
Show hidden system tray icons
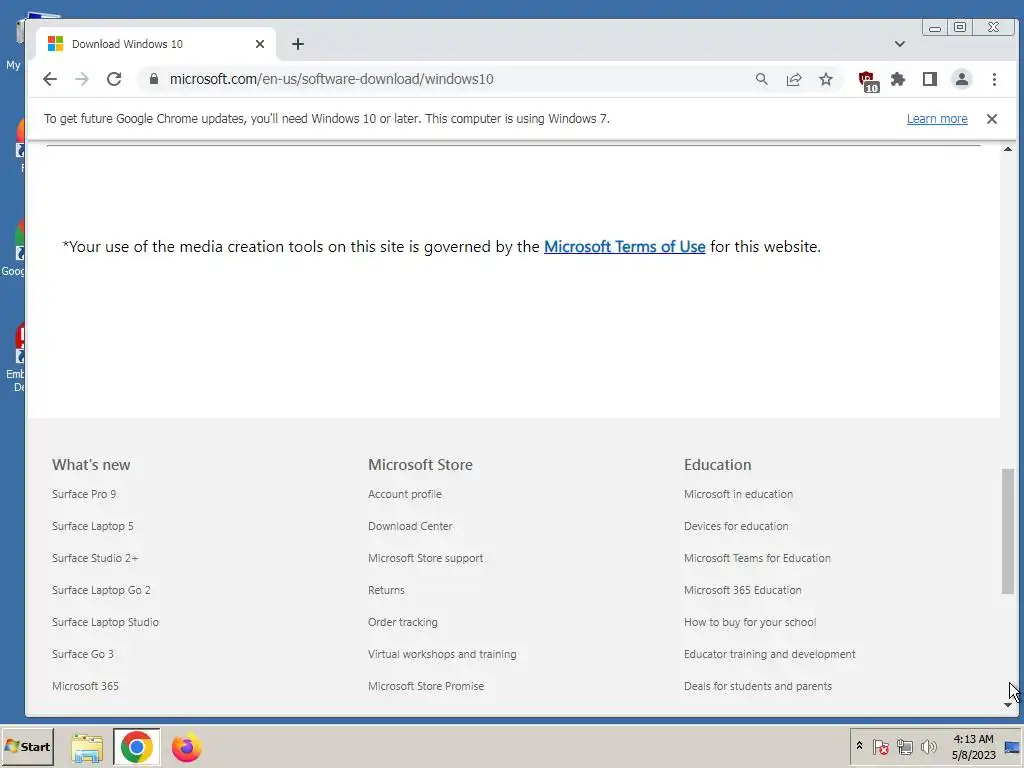859,746
